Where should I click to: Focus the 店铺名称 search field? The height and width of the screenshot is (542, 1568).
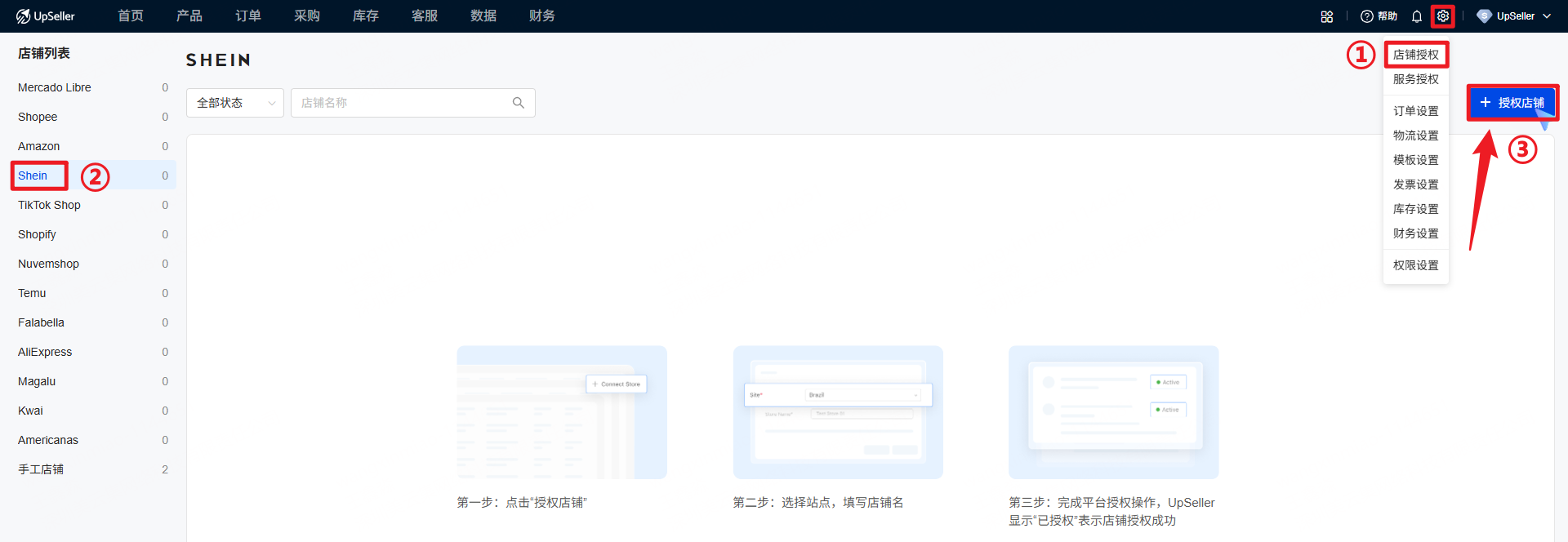point(400,103)
